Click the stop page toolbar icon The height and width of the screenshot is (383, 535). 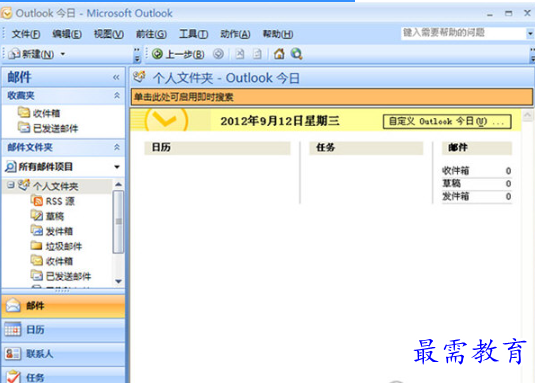pyautogui.click(x=240, y=54)
